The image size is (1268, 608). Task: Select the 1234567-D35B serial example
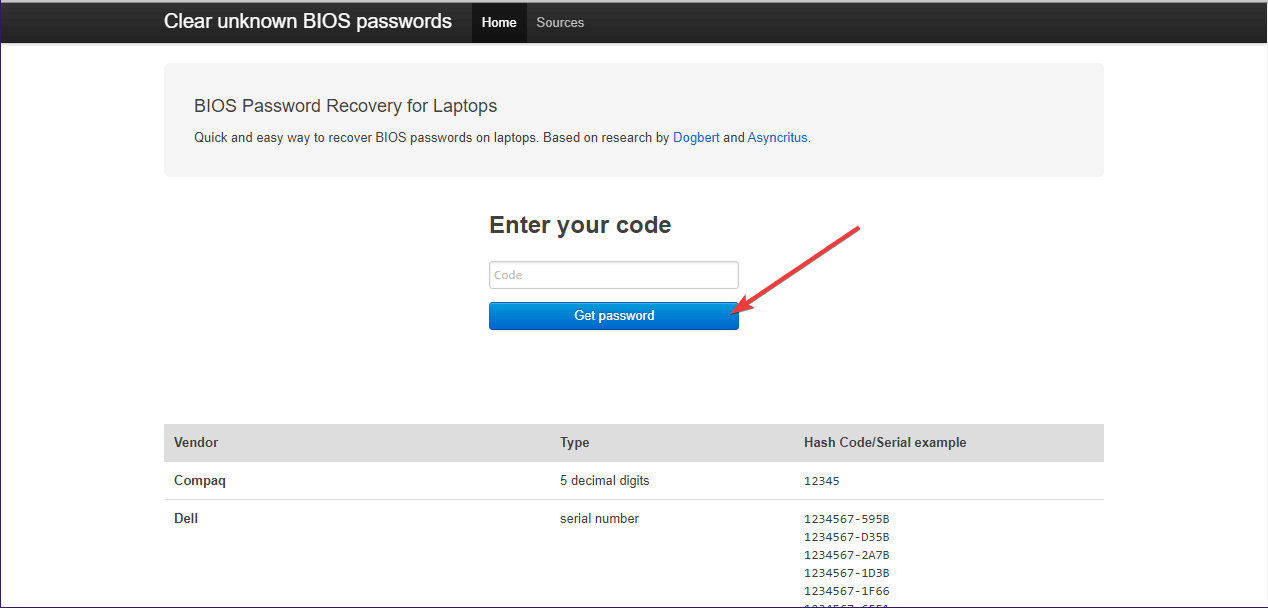[x=846, y=537]
